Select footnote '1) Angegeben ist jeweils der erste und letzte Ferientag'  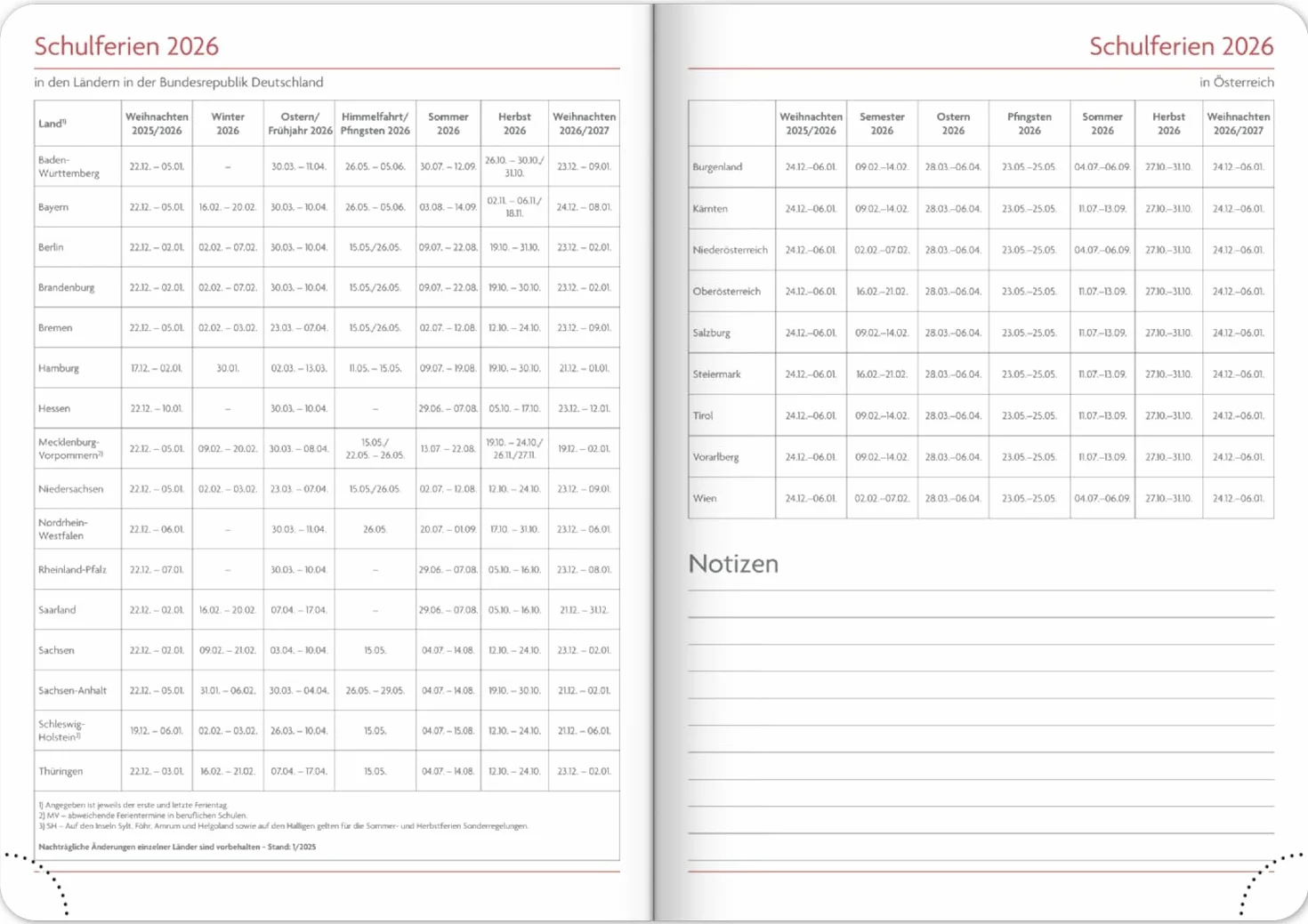(133, 805)
